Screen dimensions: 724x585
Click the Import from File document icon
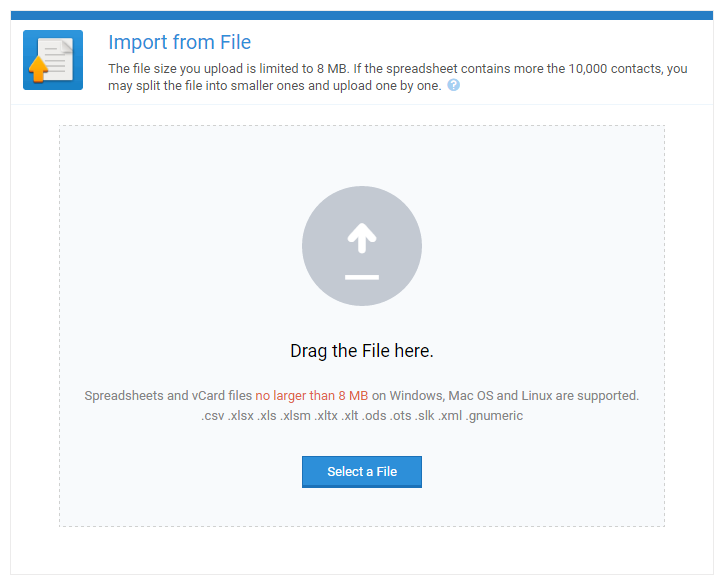[x=53, y=60]
